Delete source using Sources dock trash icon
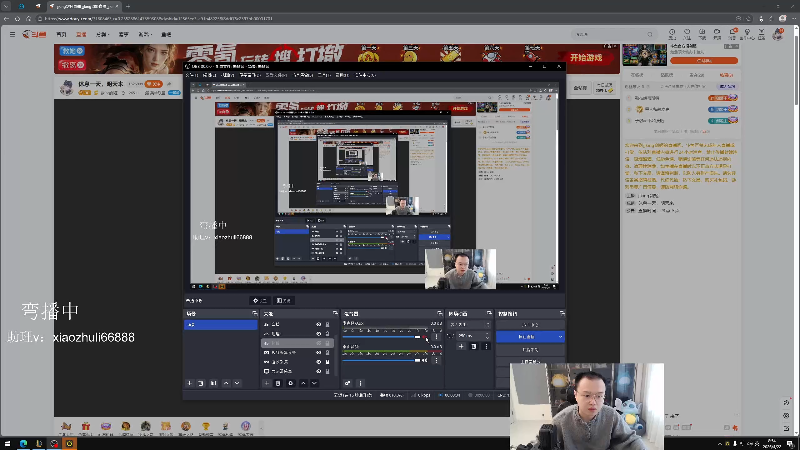 click(x=278, y=383)
